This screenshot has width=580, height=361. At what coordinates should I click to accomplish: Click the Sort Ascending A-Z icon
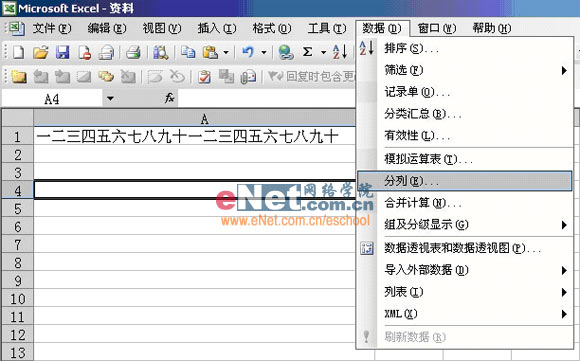pos(340,52)
